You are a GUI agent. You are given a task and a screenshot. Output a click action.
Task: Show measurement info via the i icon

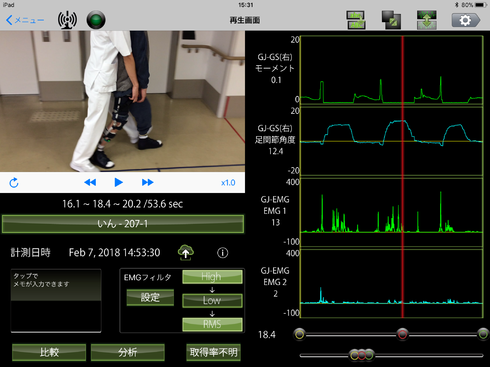223,253
